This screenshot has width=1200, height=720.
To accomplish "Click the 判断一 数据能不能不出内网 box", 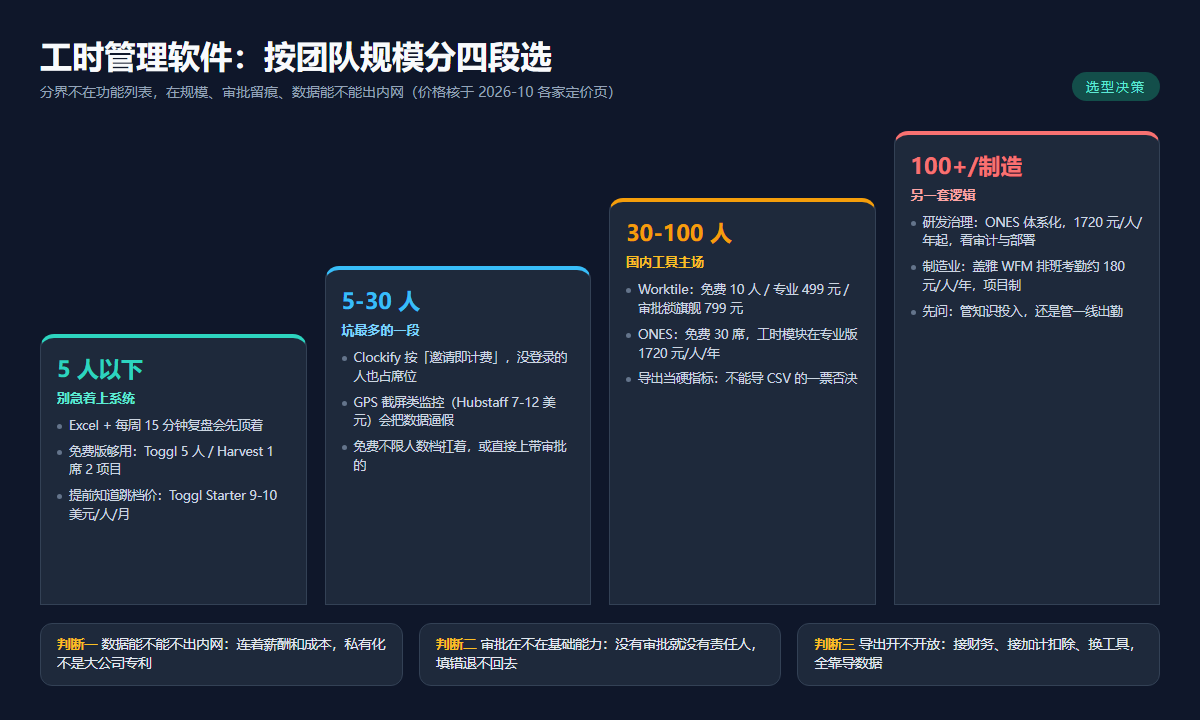I will pos(221,654).
